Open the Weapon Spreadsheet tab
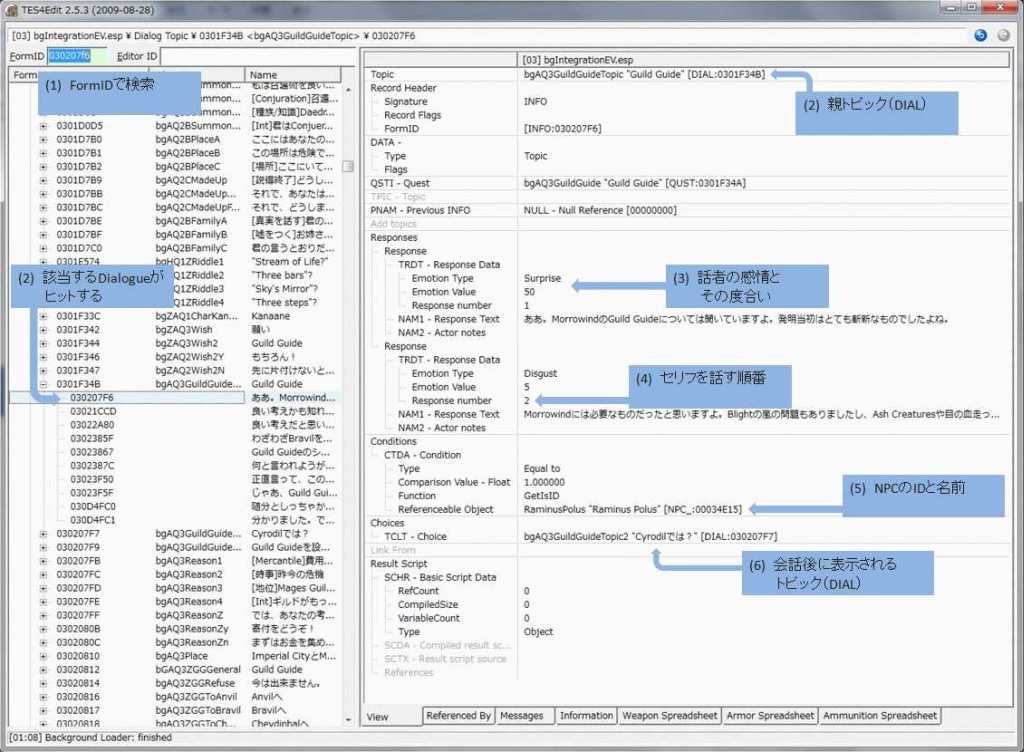This screenshot has height=752, width=1024. point(669,716)
